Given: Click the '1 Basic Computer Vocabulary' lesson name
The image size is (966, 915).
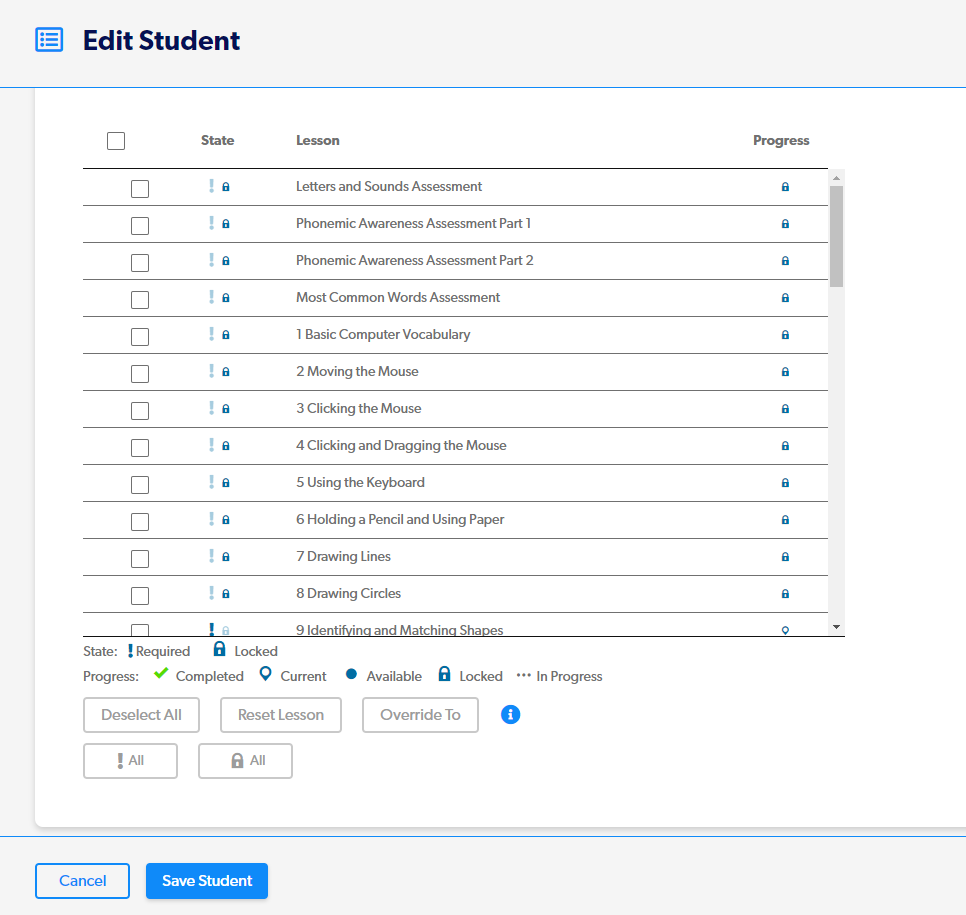Looking at the screenshot, I should (x=383, y=335).
